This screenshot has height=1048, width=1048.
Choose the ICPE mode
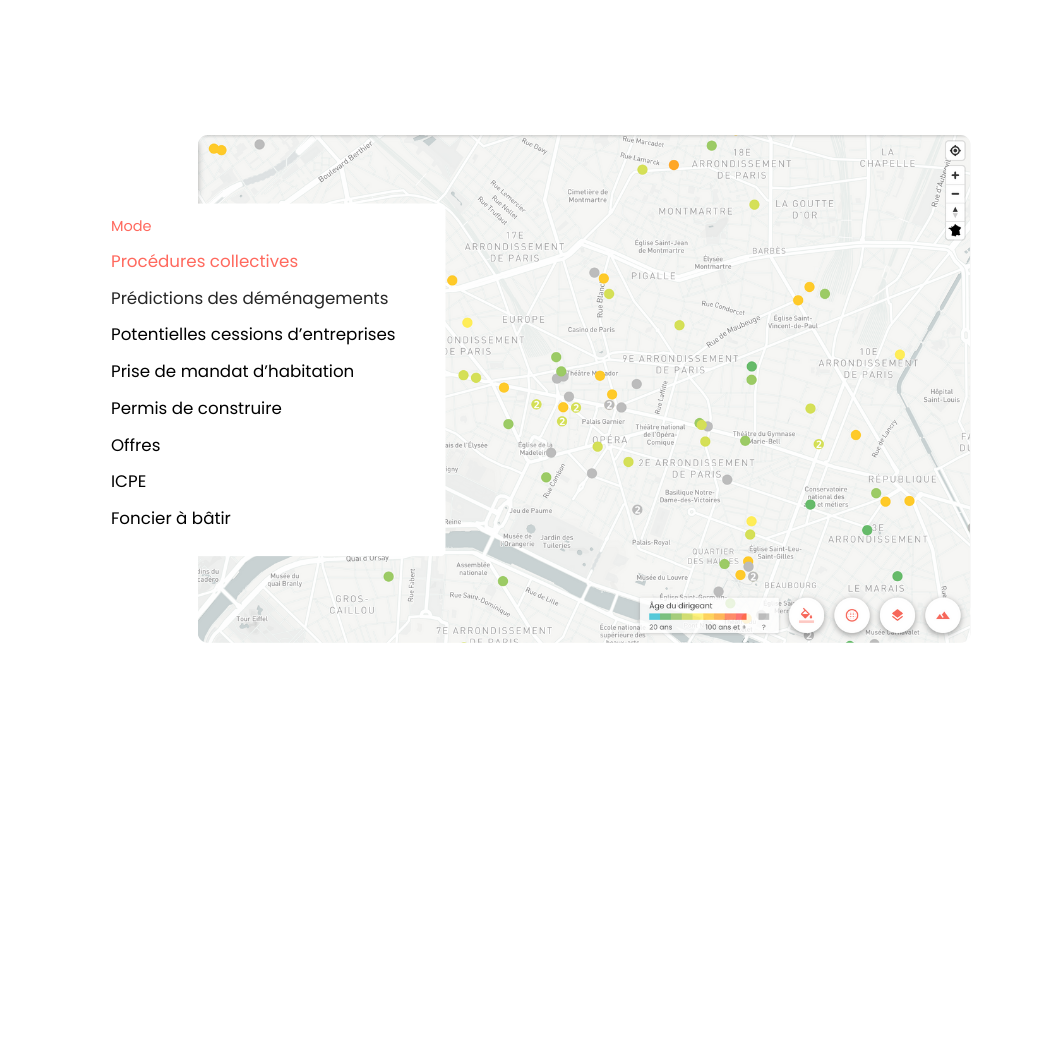pos(128,481)
